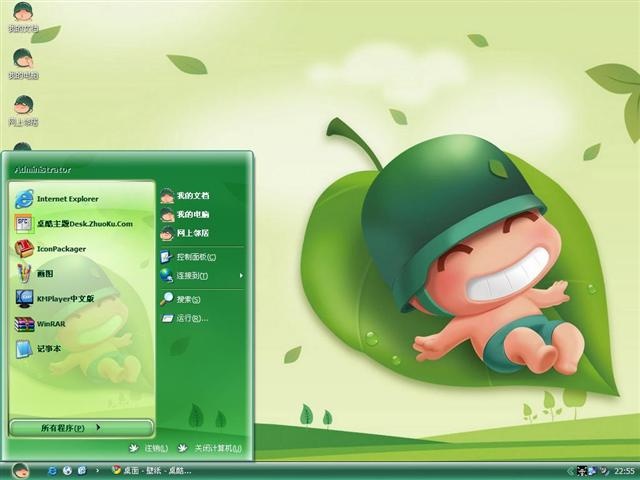The height and width of the screenshot is (480, 640).
Task: Select 网上邻居 in the start menu
Action: point(203,233)
